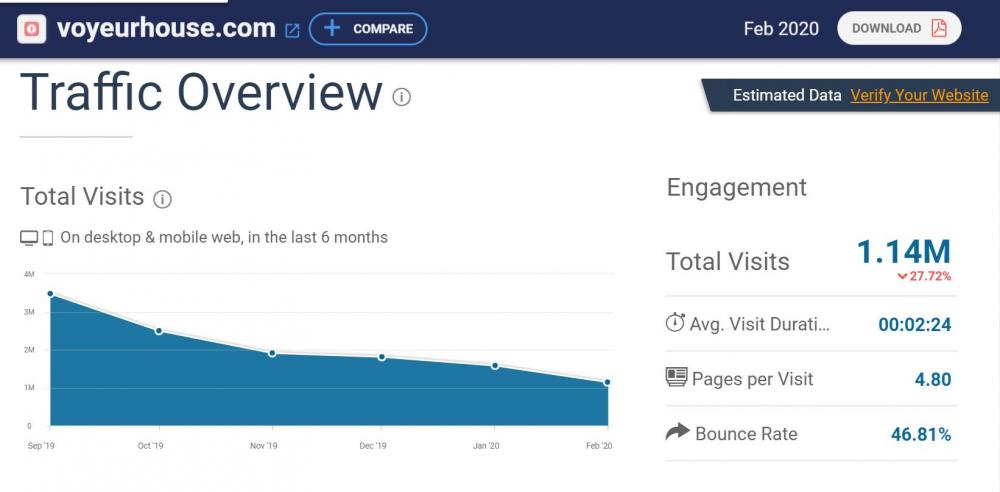Viewport: 1000px width, 492px height.
Task: Select the Feb '20 data point on chart
Action: coord(607,382)
